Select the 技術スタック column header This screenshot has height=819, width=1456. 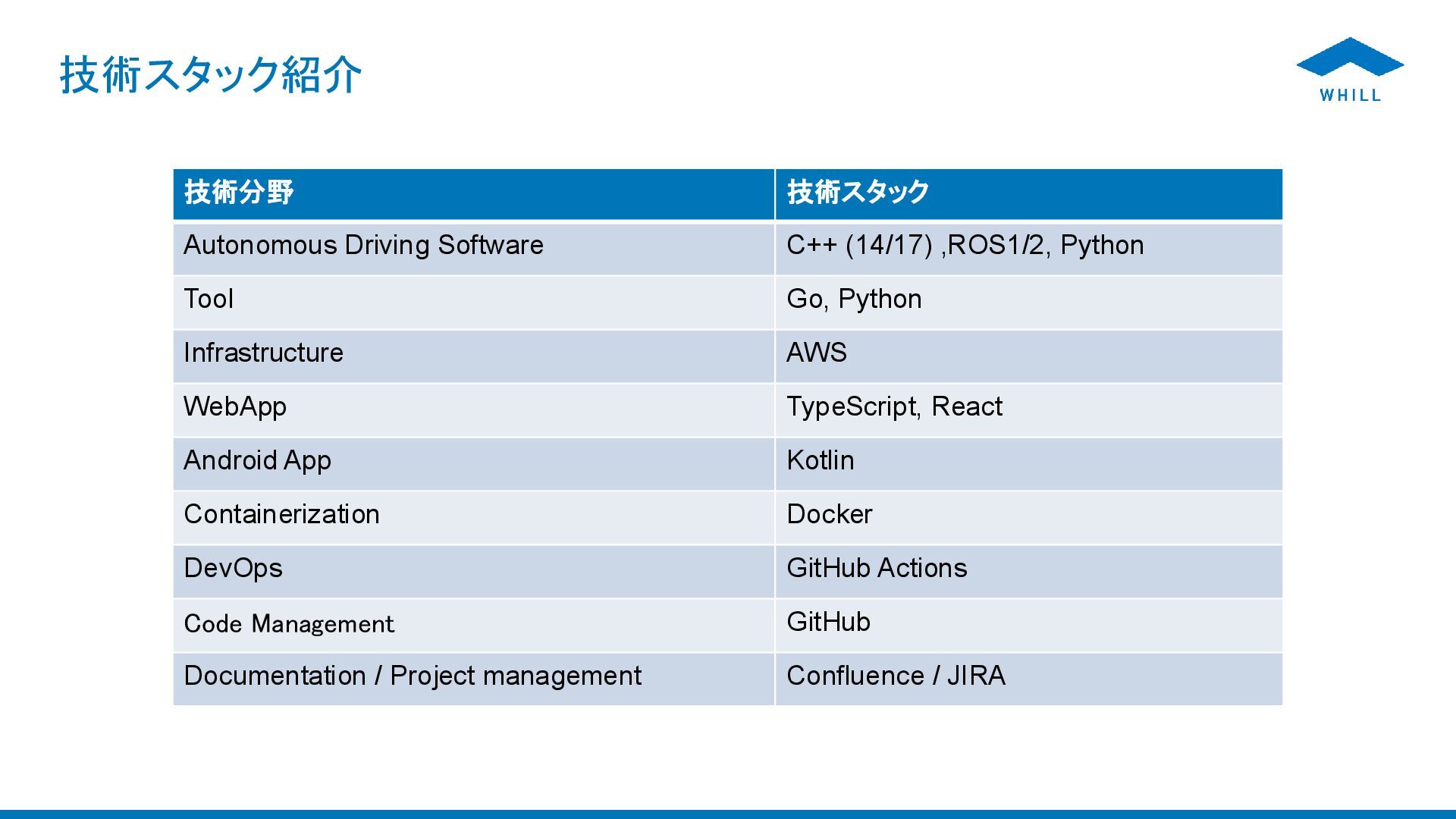coord(858,193)
